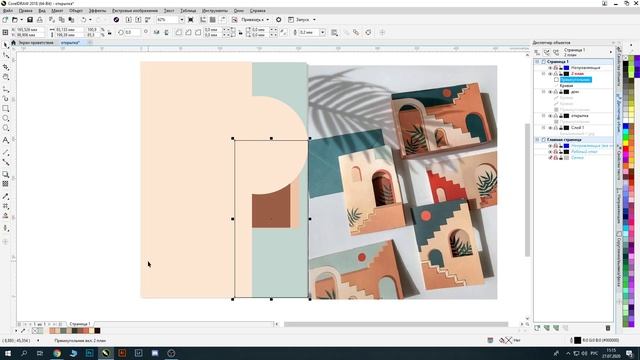This screenshot has width=640, height=360.
Task: Select the Color Eyedropper tool in the toolbox
Action: point(6,196)
